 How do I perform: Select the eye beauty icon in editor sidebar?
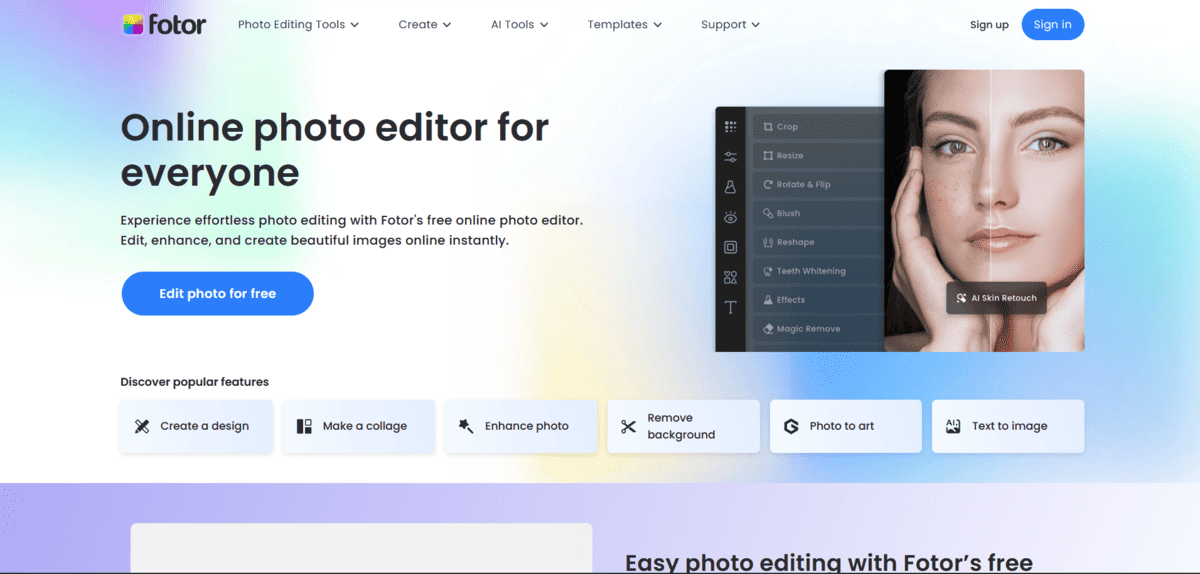click(730, 217)
